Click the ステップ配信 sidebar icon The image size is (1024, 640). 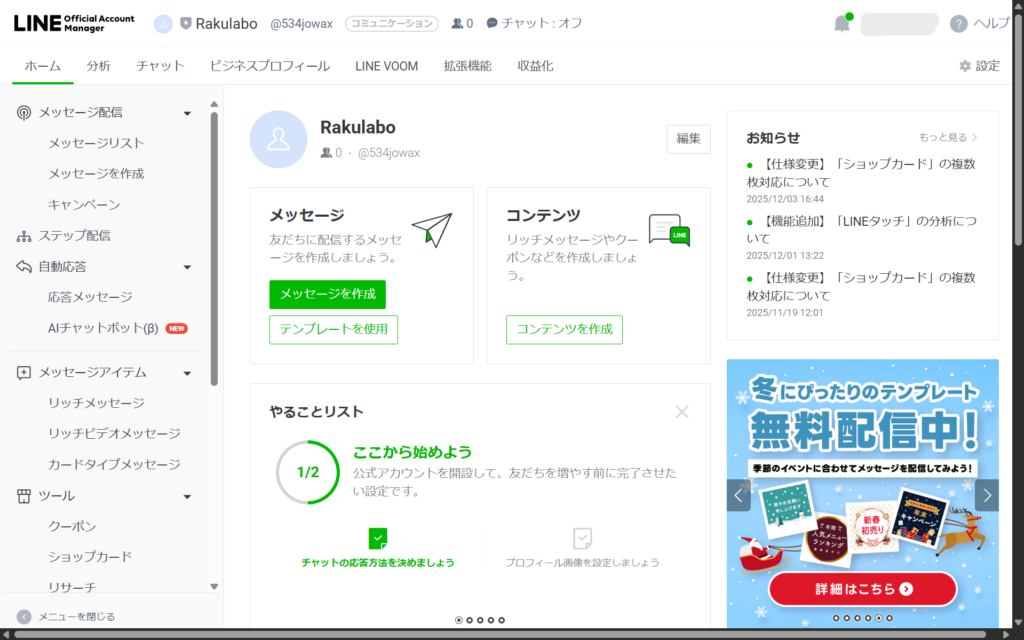(24, 236)
